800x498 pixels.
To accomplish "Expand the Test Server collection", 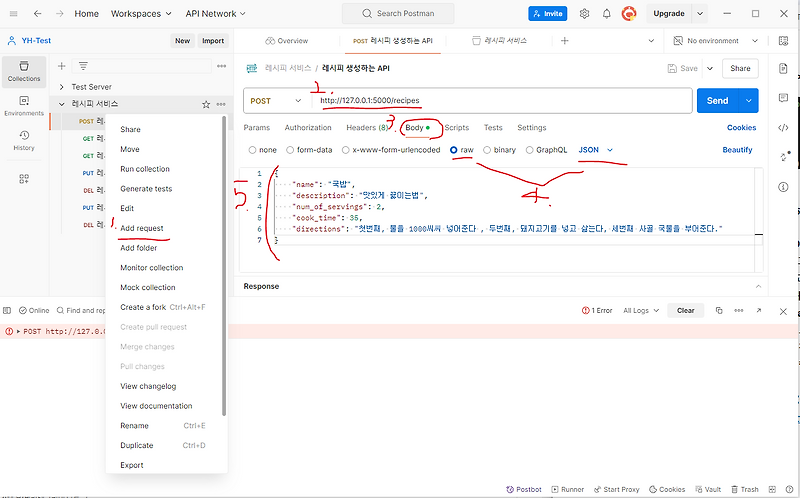I will pyautogui.click(x=62, y=87).
